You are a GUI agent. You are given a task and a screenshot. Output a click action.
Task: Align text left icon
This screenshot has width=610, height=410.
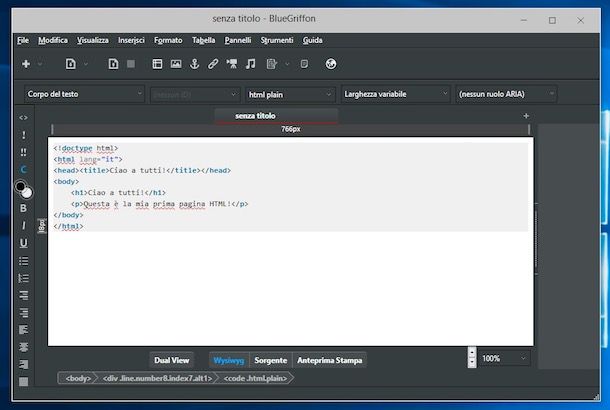(x=23, y=330)
